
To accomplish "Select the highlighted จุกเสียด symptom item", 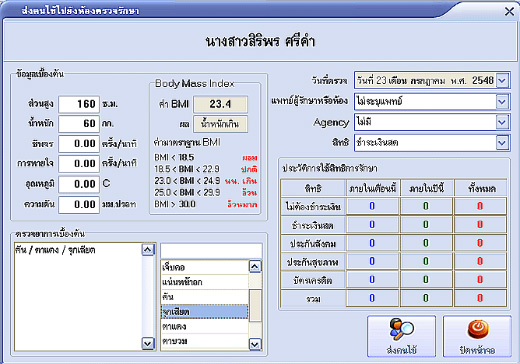I will tap(204, 312).
